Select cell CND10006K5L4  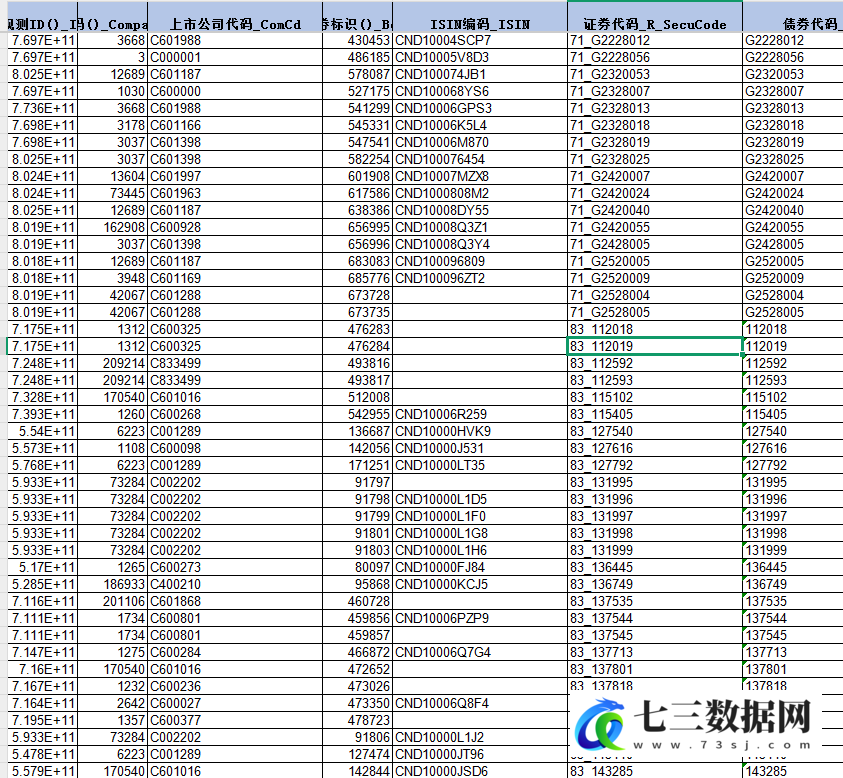[480, 125]
